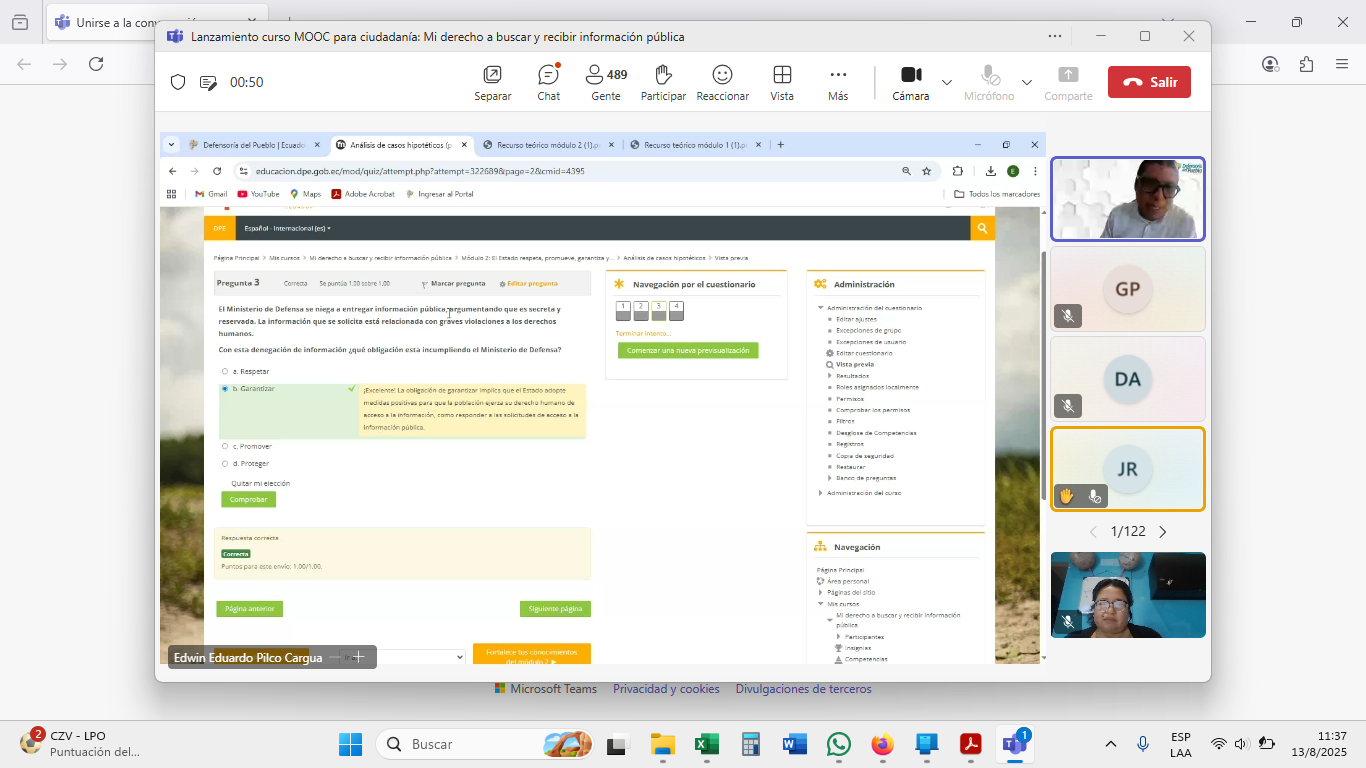This screenshot has height=768, width=1366.
Task: Expand the microphone options dropdown arrow
Action: pos(1026,82)
